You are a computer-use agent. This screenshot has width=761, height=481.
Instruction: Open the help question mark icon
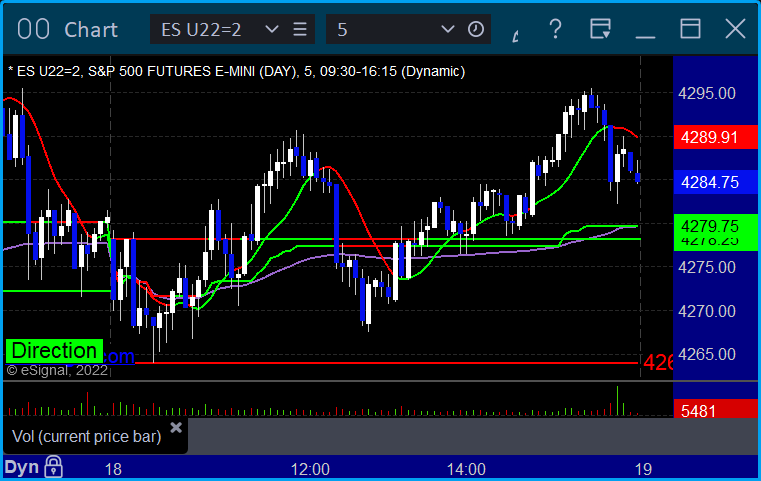click(555, 29)
